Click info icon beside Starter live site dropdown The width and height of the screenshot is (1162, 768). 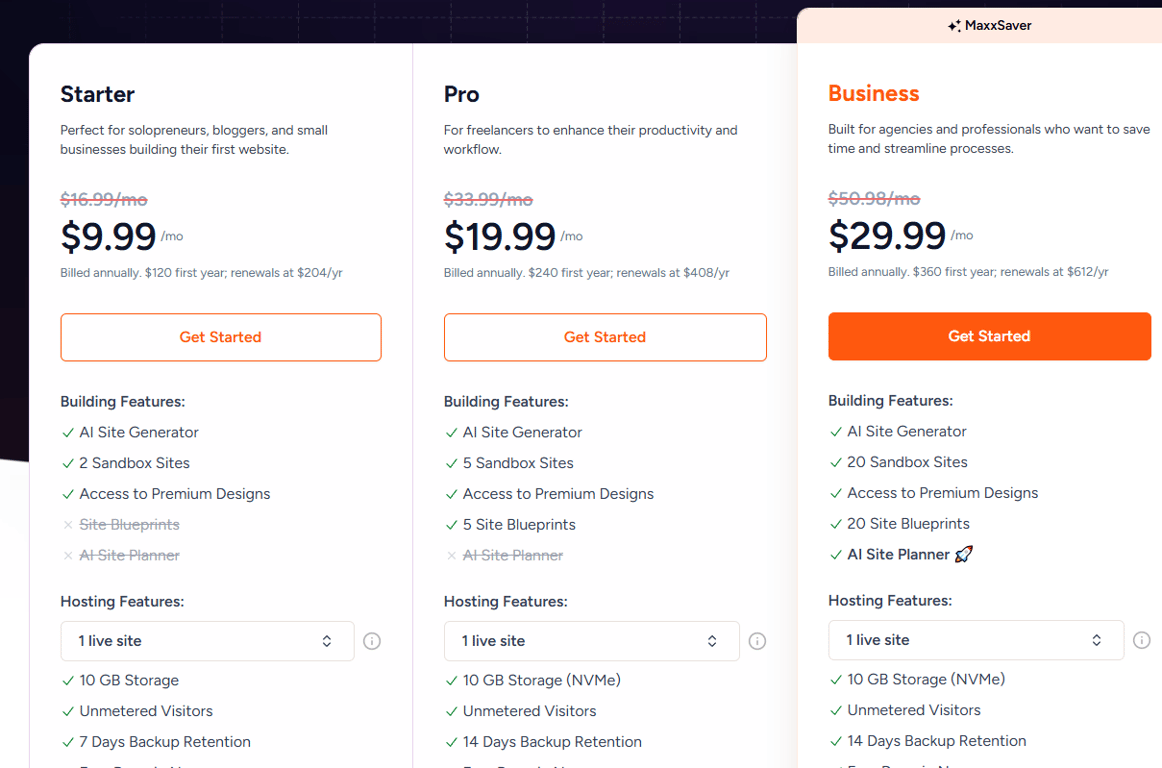(x=372, y=641)
